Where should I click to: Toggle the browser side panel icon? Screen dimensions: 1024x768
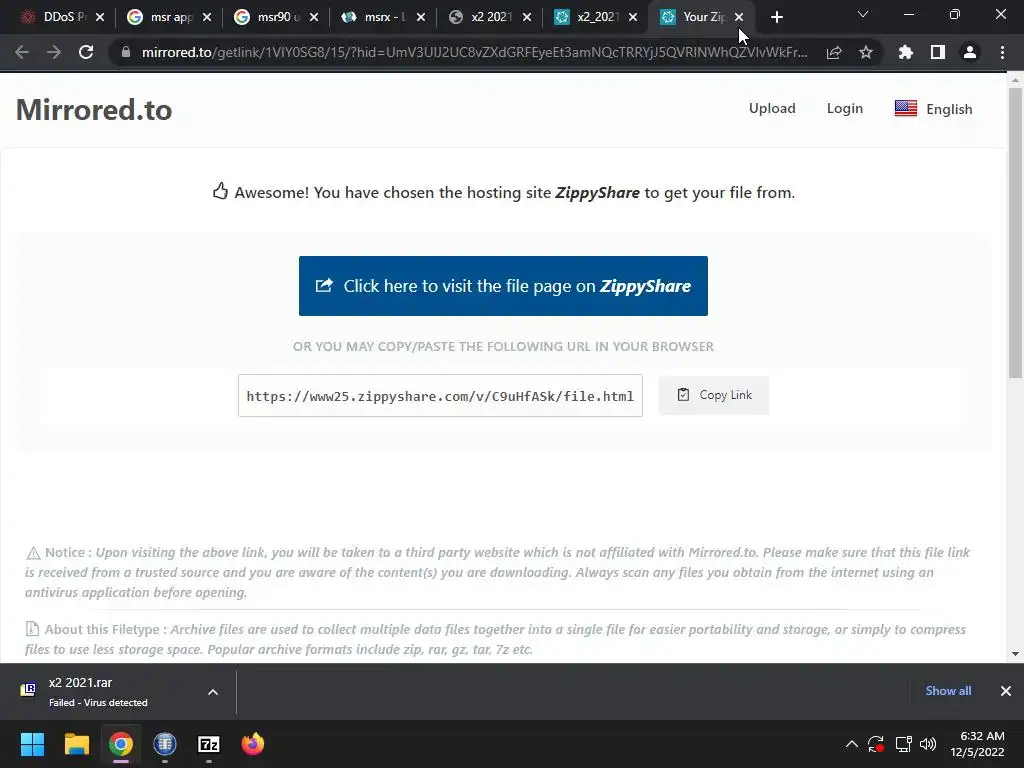click(938, 52)
